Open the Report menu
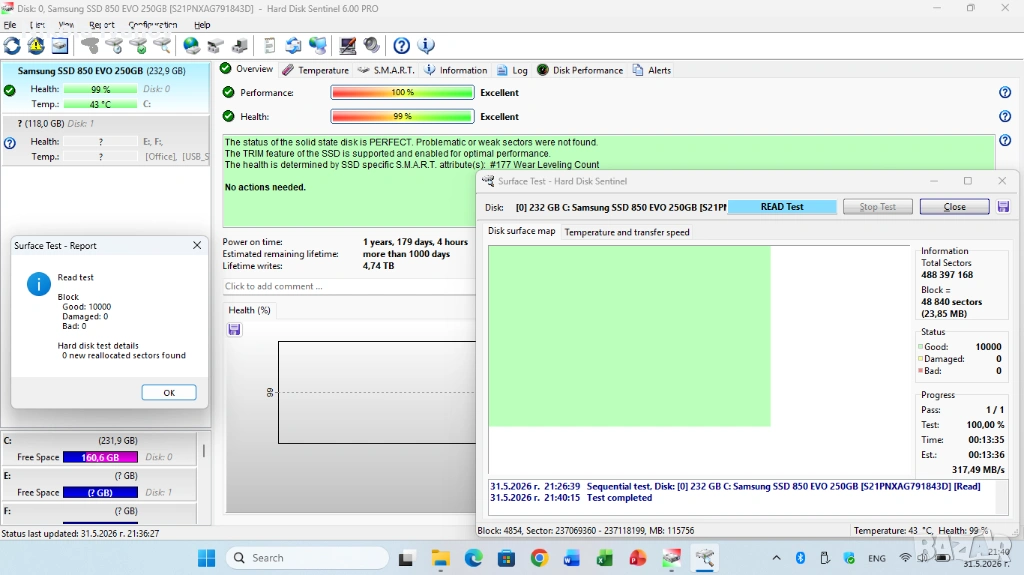 click(x=102, y=25)
